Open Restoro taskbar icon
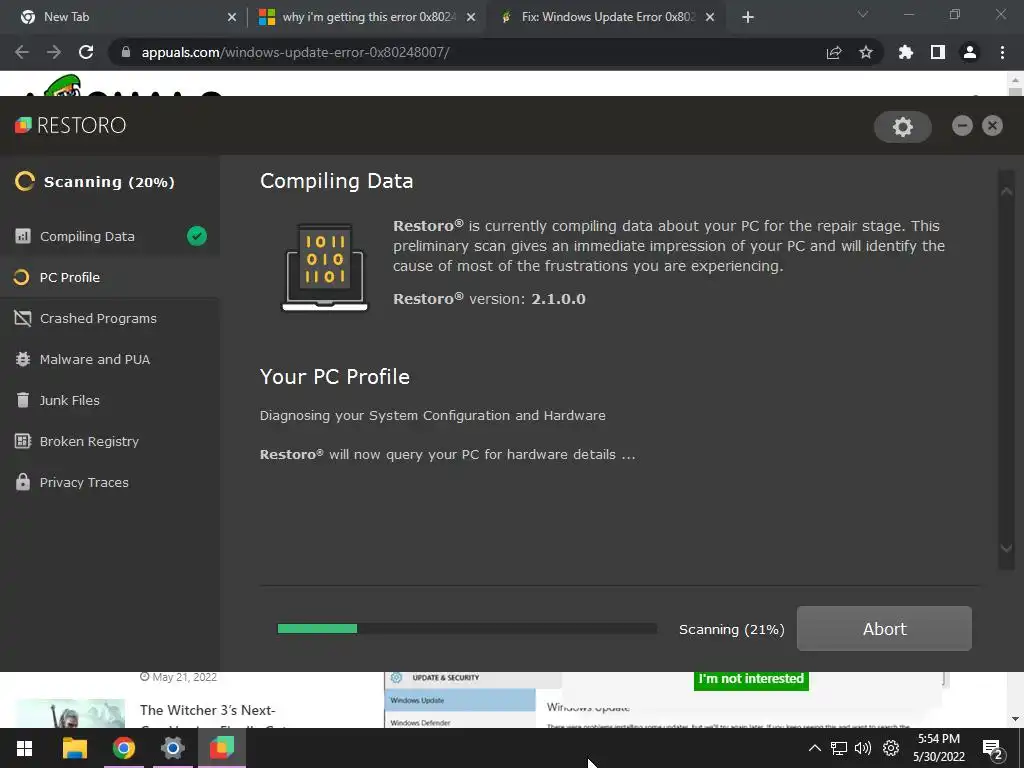Viewport: 1024px width, 768px height. click(x=222, y=748)
